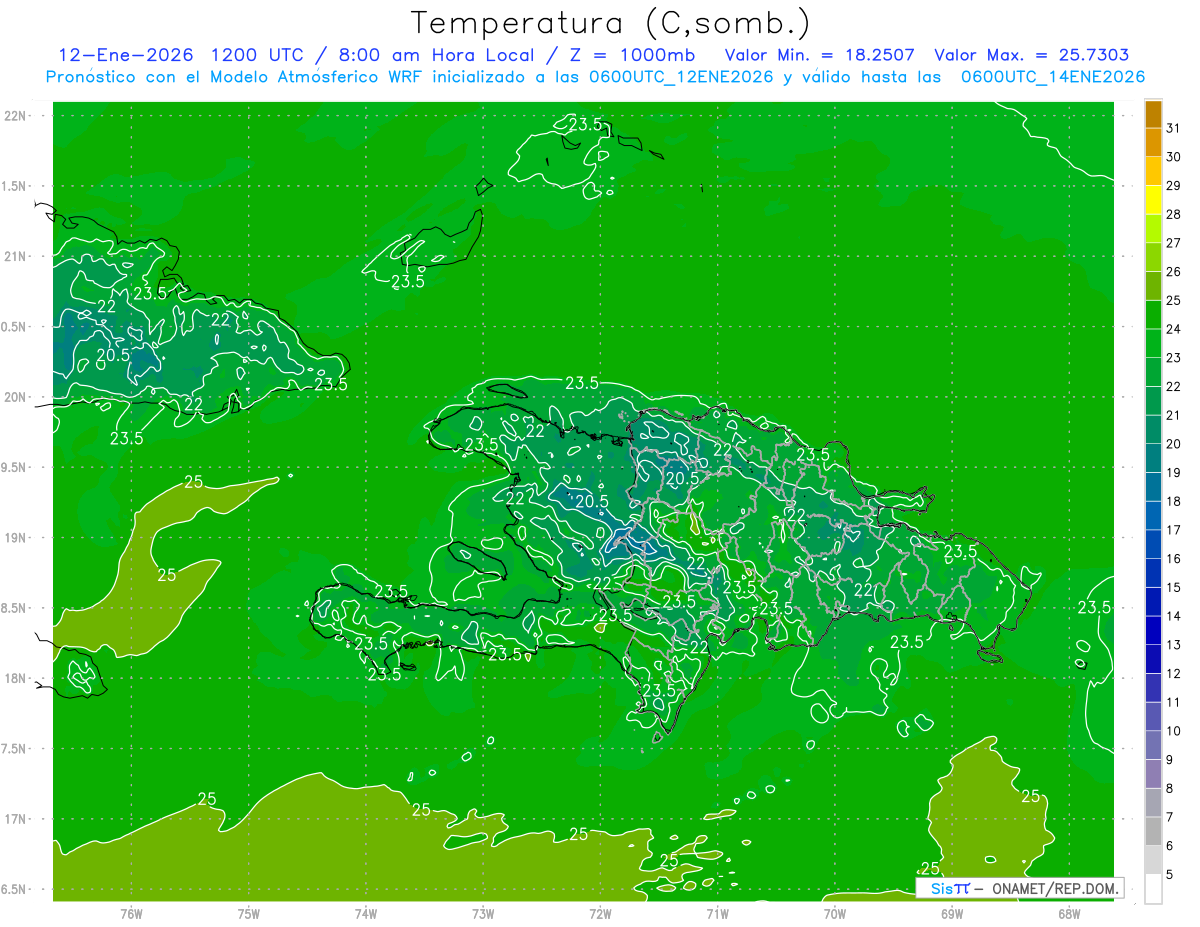The image size is (1200, 927).
Task: Select the green swatch between 24 and 25
Action: click(x=1153, y=315)
